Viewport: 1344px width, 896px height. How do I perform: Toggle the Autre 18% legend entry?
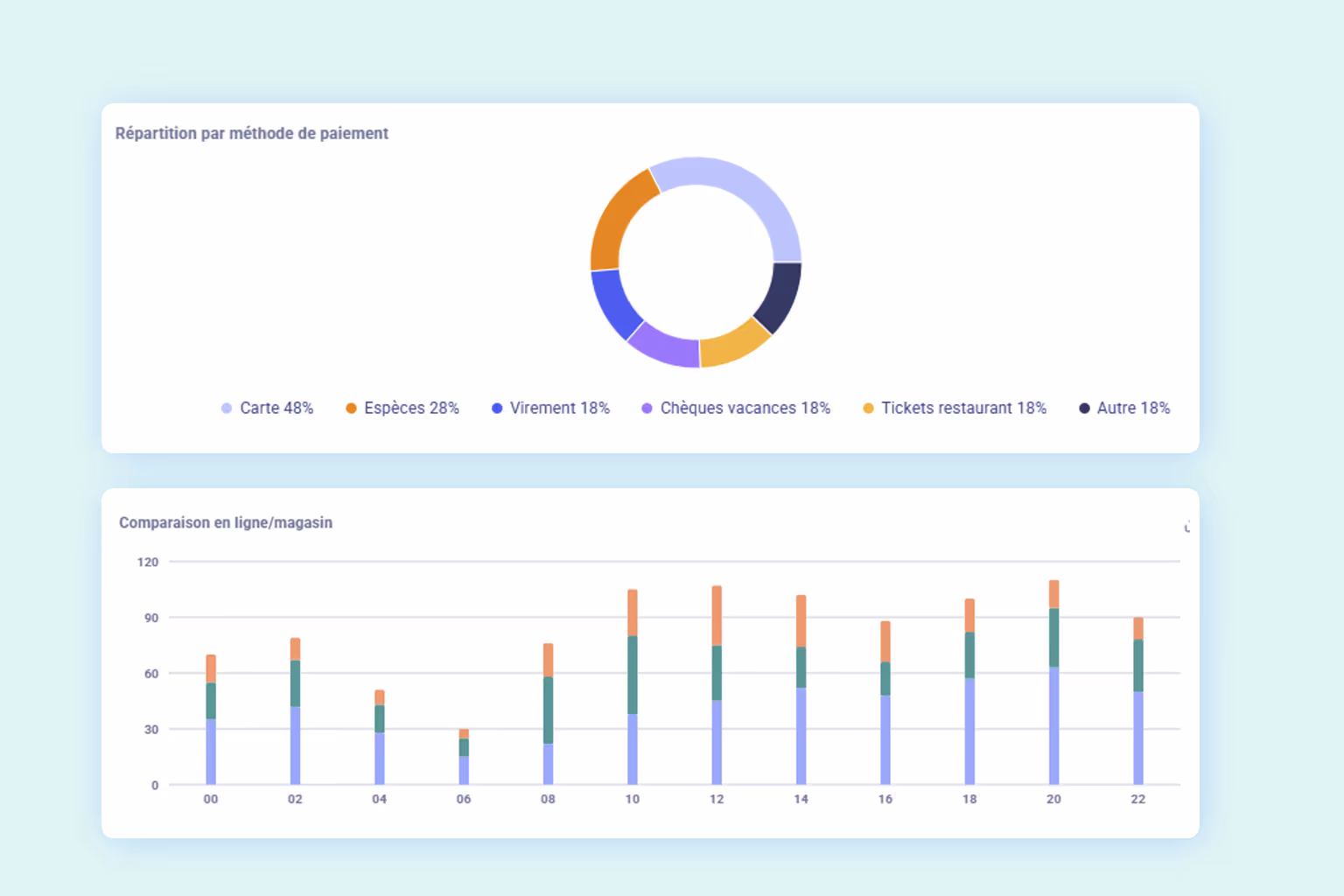pos(1124,408)
